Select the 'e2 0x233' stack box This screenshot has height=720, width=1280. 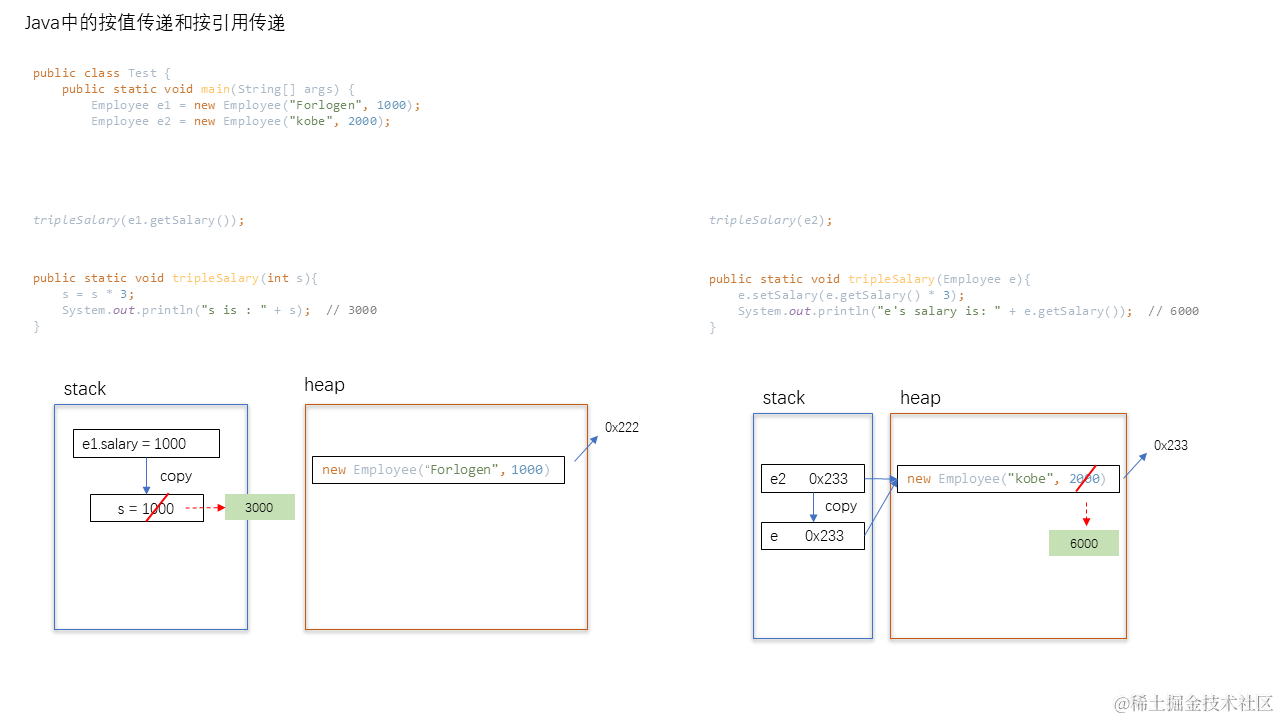click(x=813, y=479)
